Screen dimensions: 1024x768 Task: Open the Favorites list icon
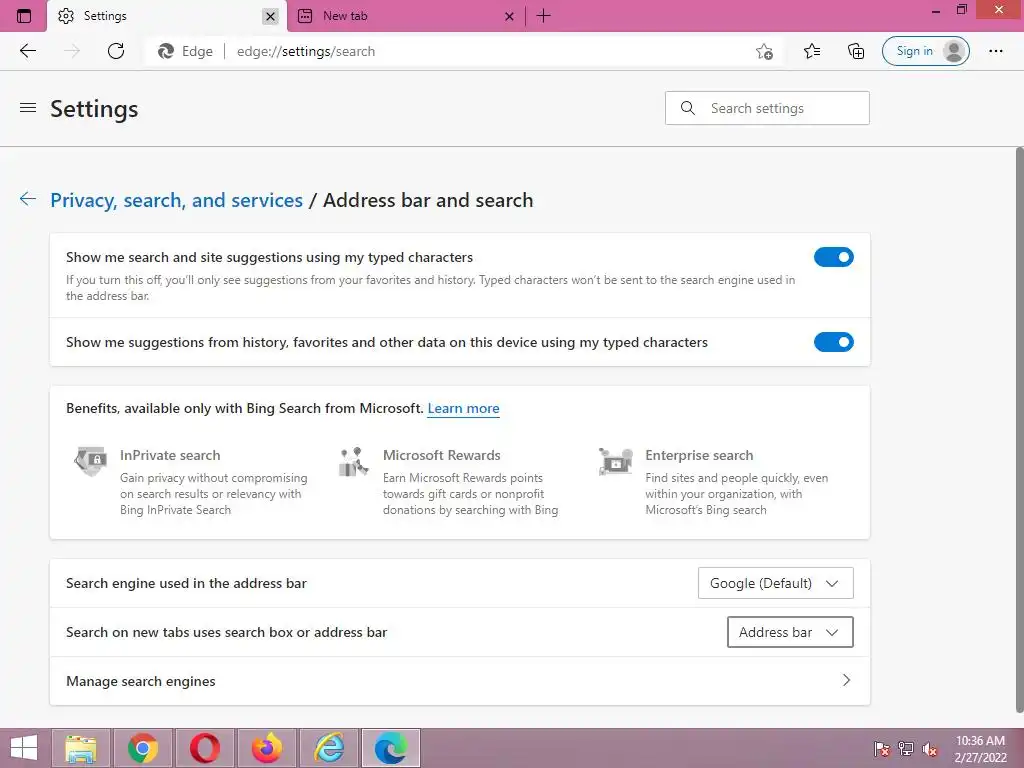(x=812, y=51)
